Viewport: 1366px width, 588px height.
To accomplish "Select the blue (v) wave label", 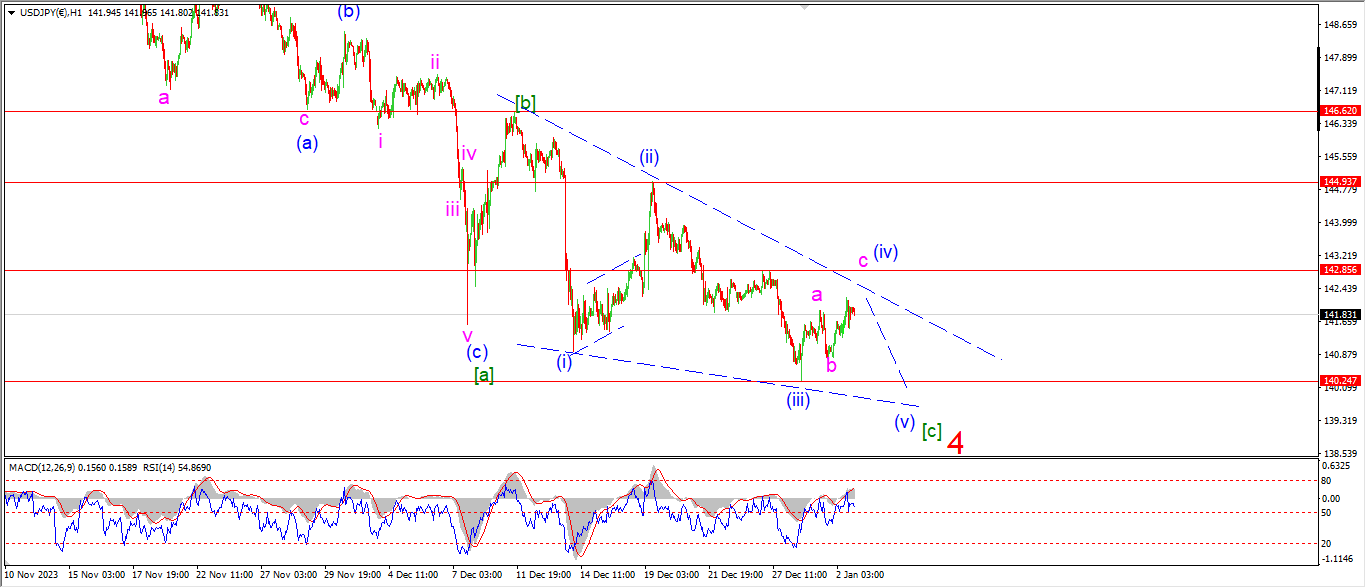I will point(904,422).
